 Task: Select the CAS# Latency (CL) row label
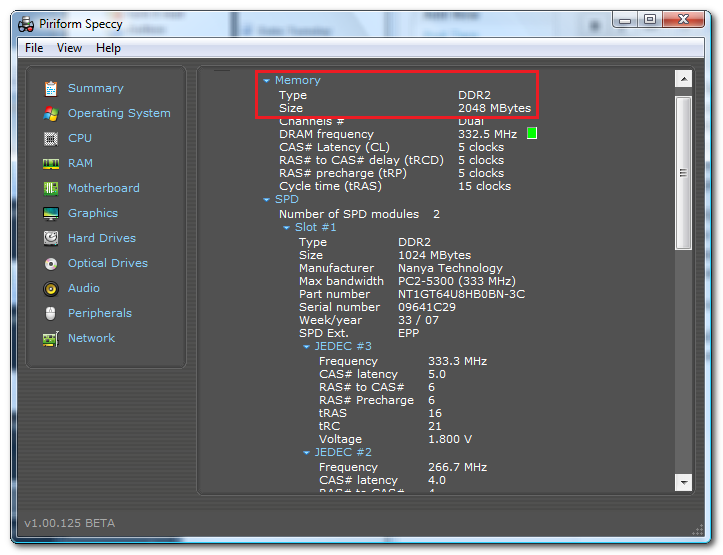click(x=334, y=147)
